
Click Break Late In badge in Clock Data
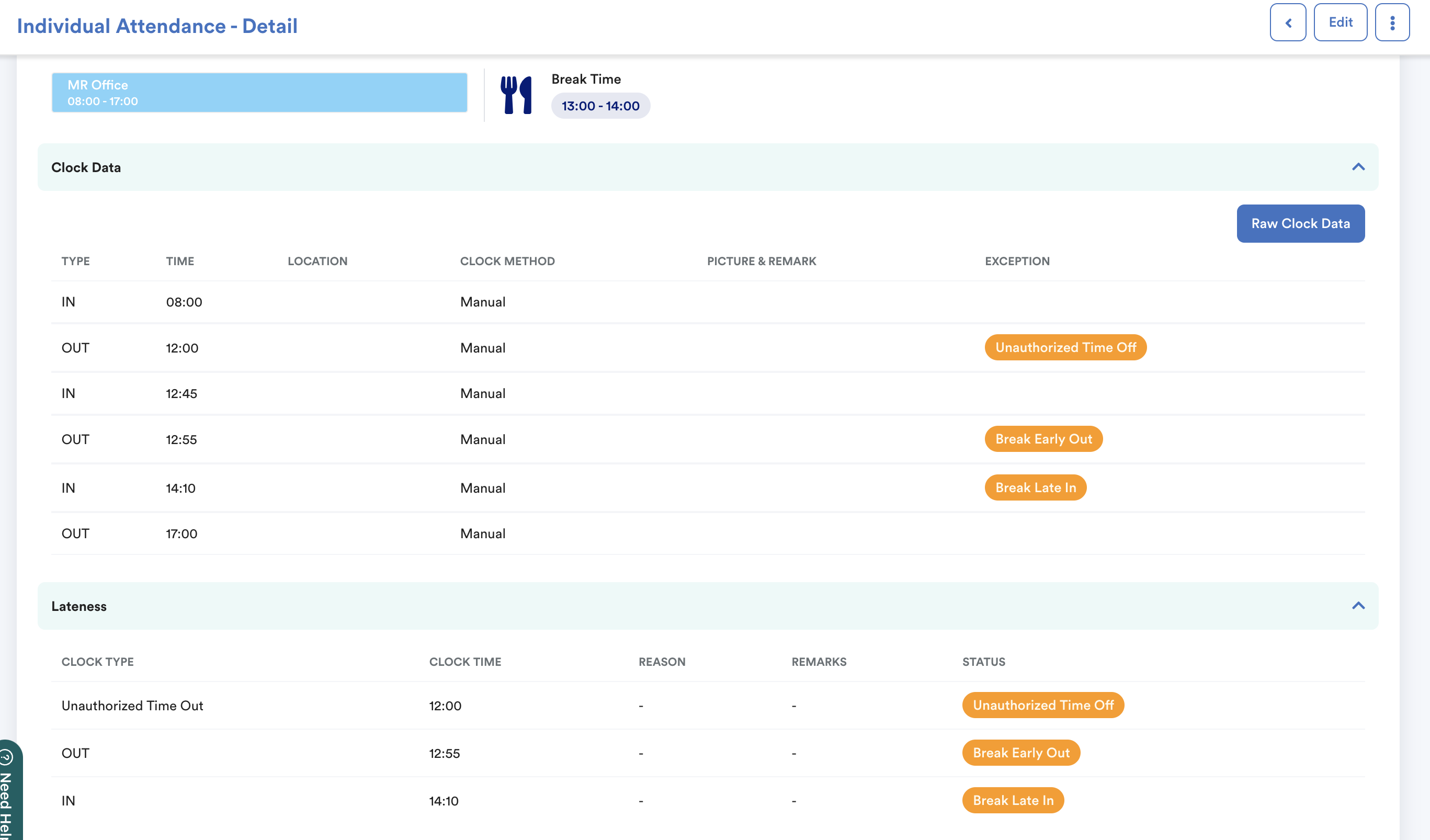[x=1035, y=487]
